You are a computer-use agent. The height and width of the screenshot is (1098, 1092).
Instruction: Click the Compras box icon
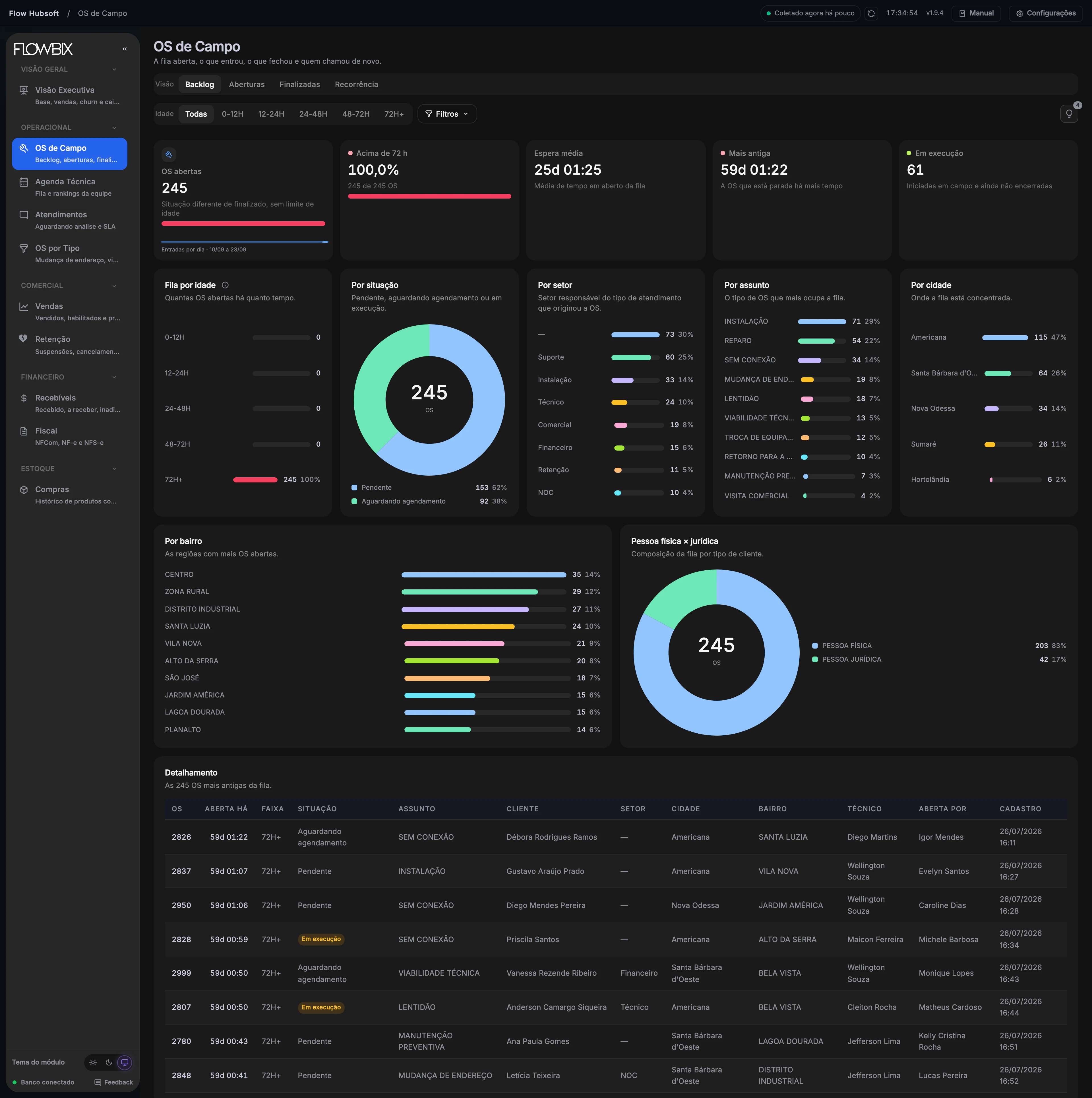(24, 489)
